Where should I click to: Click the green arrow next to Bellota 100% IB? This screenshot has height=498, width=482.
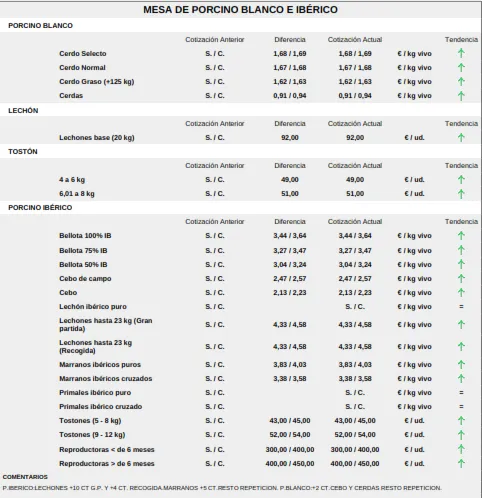click(x=461, y=236)
